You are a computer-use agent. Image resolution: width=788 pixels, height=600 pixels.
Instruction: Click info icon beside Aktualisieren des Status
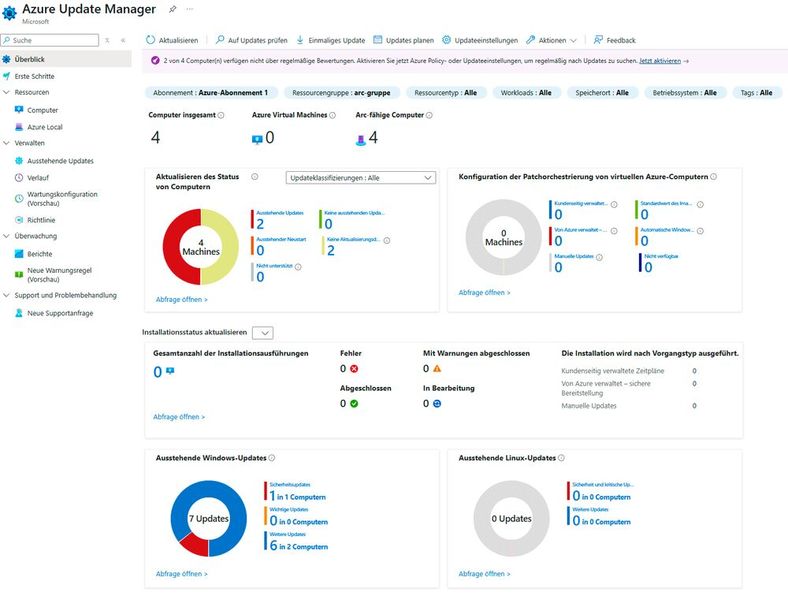coord(255,177)
